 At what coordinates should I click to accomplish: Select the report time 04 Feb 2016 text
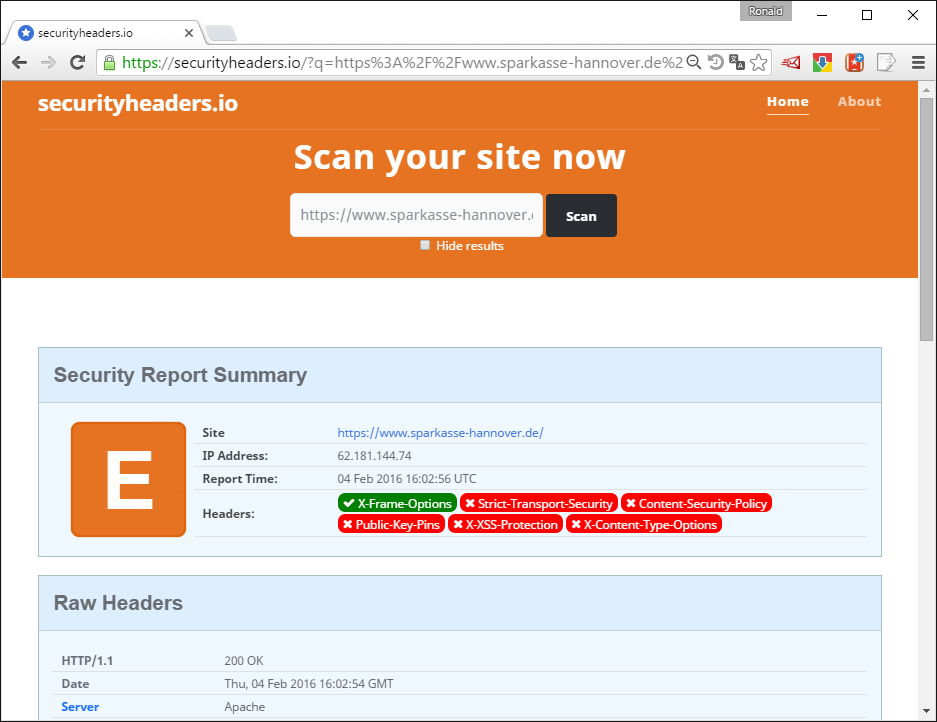pos(407,479)
